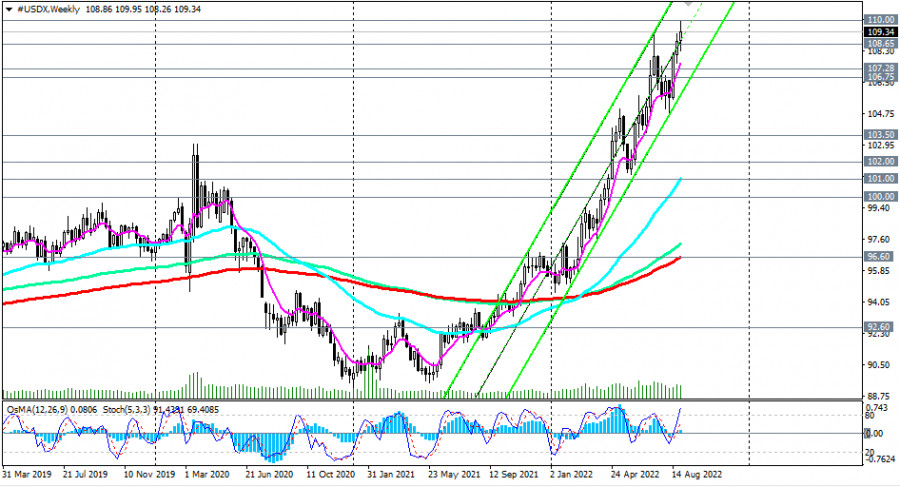Click the 21 Jun 2020 date label
Image resolution: width=900 pixels, height=487 pixels.
[x=271, y=473]
